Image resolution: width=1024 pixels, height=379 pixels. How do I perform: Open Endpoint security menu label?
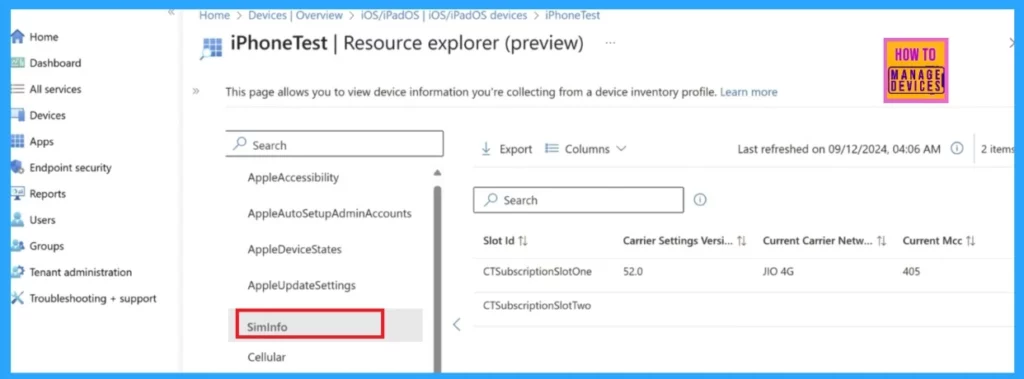71,168
